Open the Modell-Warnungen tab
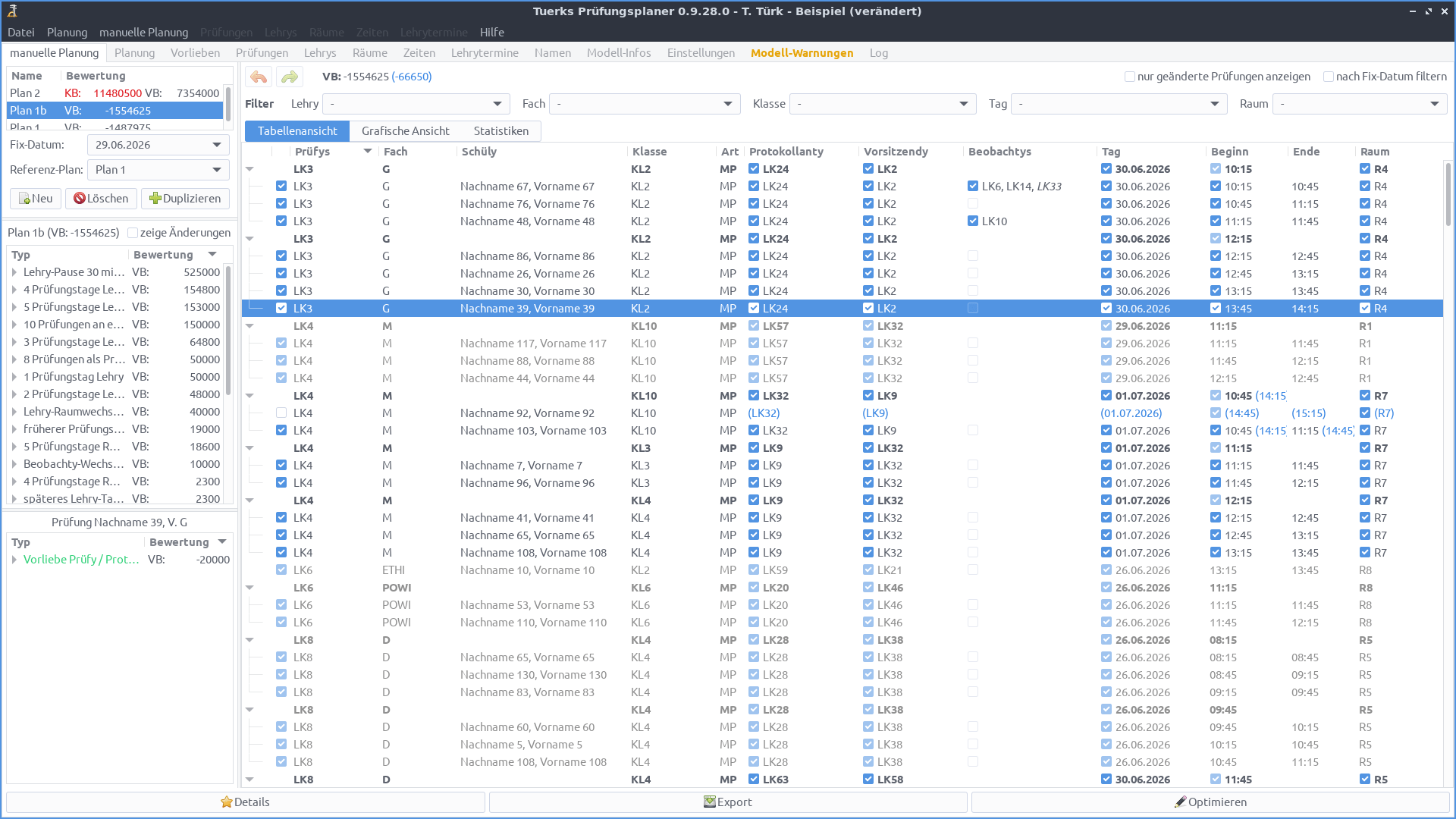Image resolution: width=1456 pixels, height=819 pixels. tap(802, 53)
